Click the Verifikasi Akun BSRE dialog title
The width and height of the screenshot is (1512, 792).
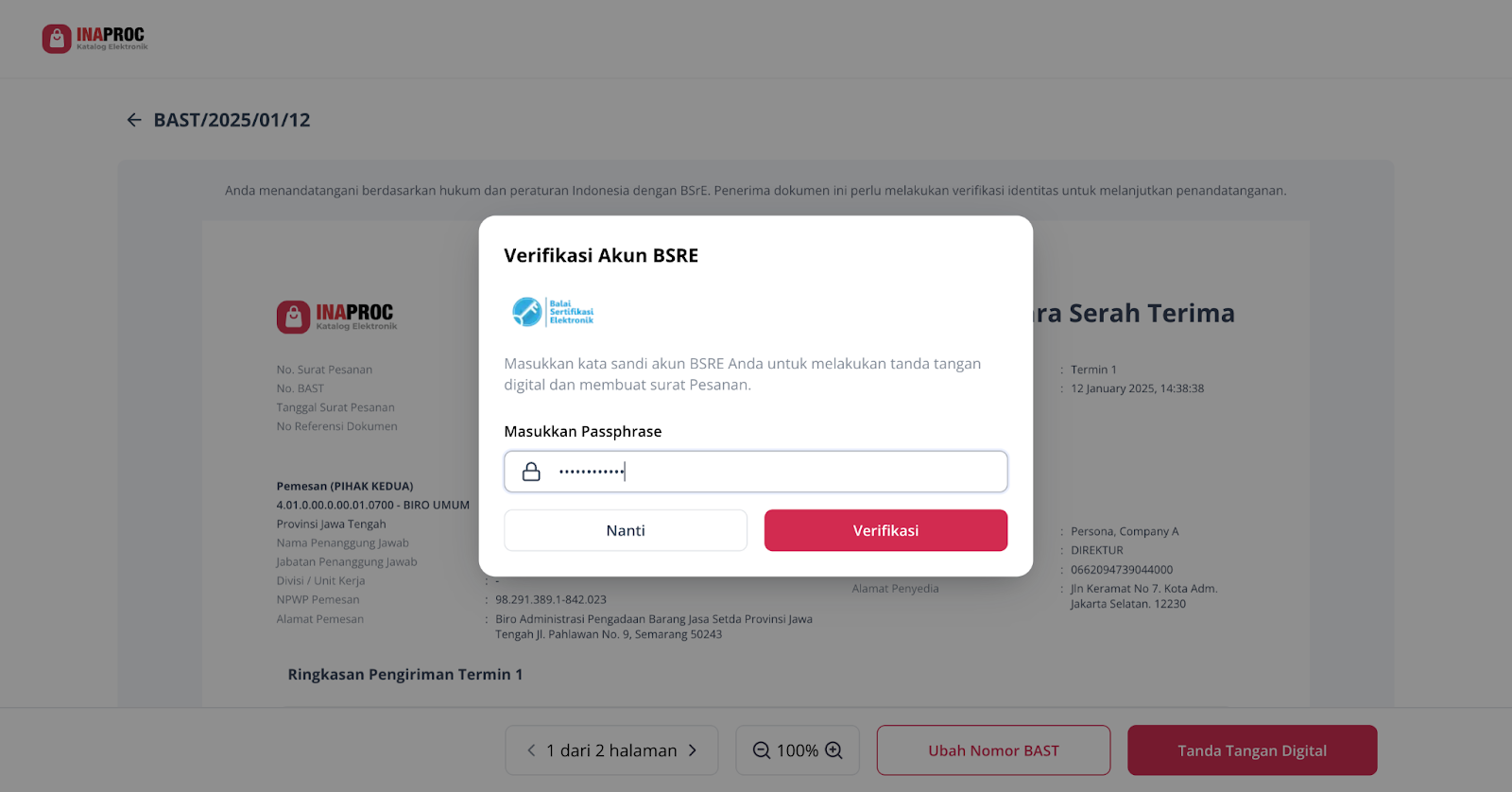pos(601,255)
